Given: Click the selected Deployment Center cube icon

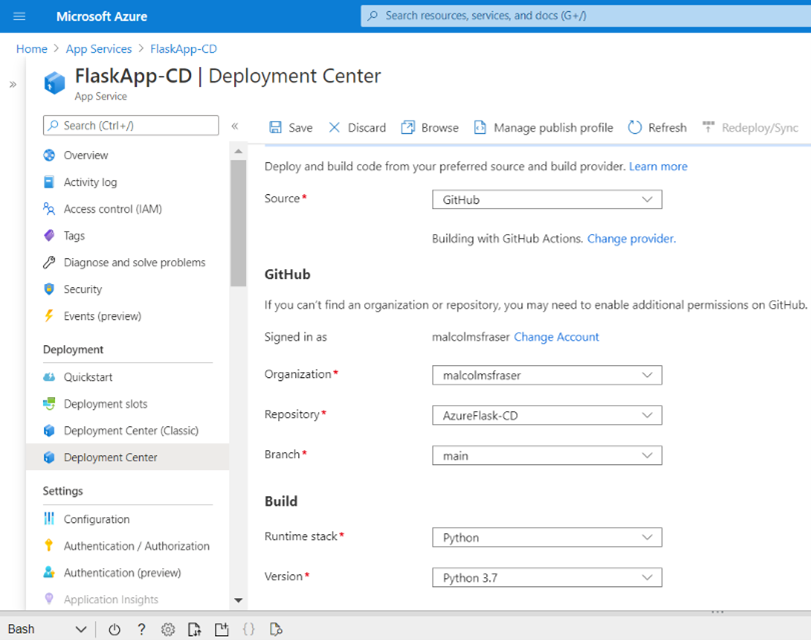Looking at the screenshot, I should [x=49, y=457].
